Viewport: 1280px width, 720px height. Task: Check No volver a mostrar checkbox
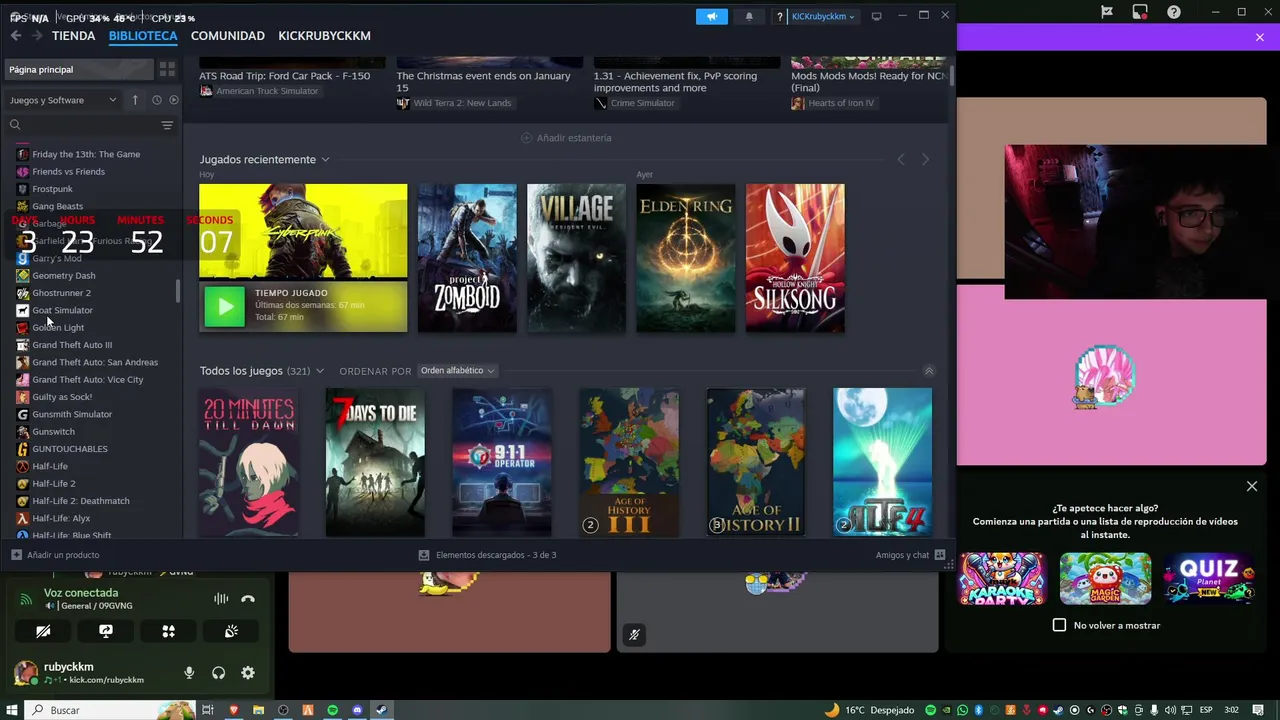tap(1059, 625)
